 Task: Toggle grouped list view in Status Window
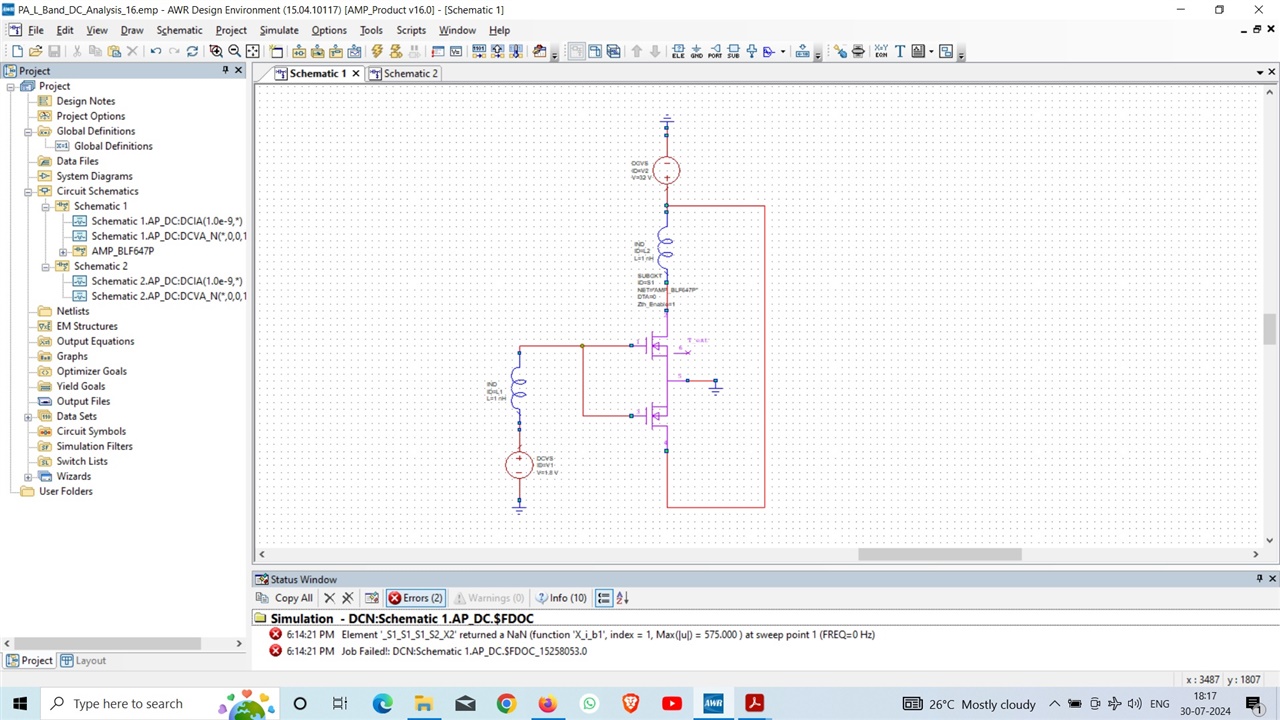tap(603, 598)
